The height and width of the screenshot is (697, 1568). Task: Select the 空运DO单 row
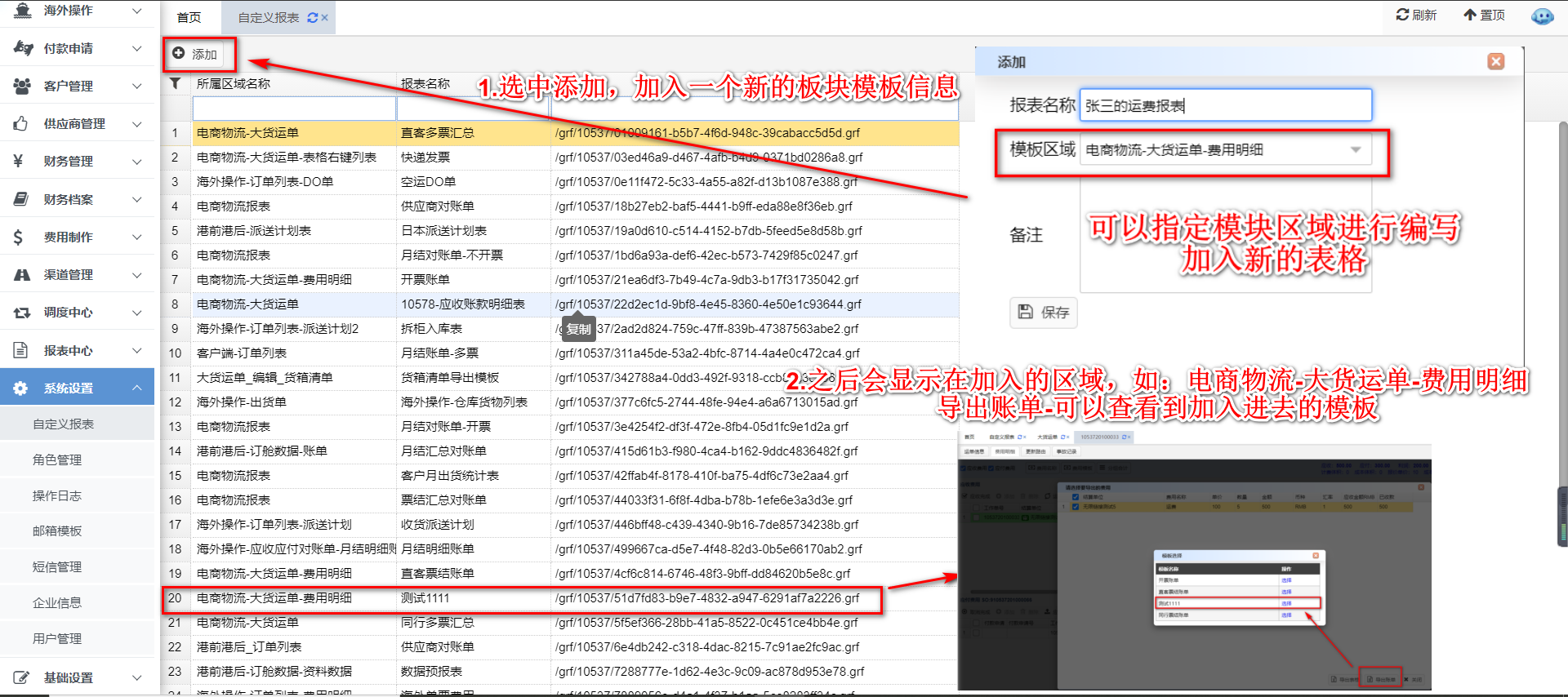coord(560,182)
